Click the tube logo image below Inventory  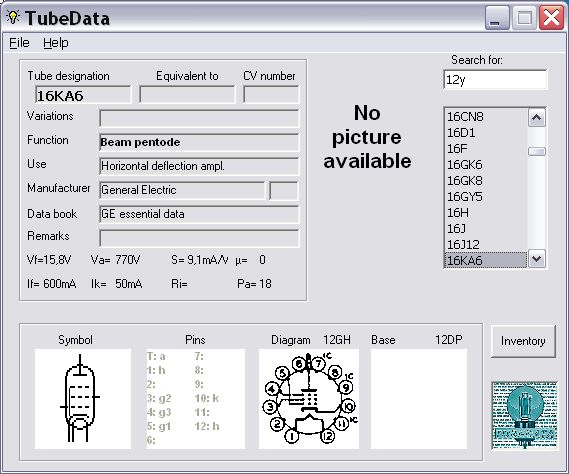click(524, 416)
